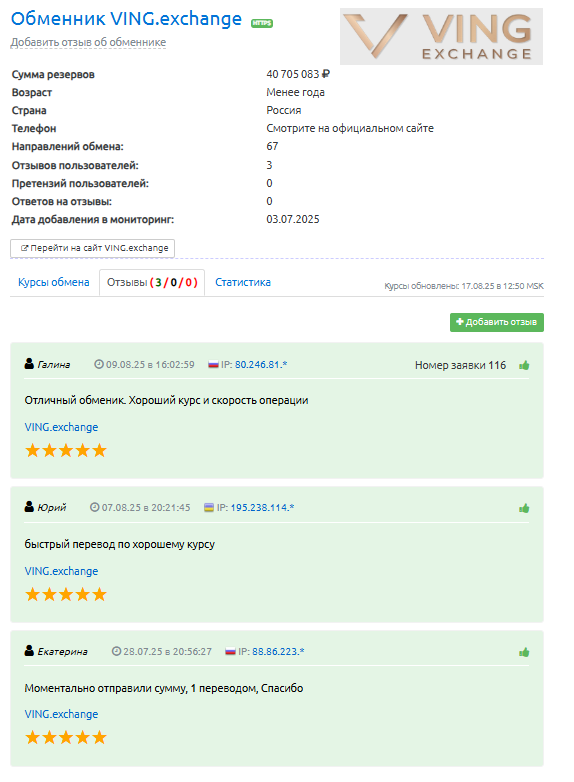
Task: Click Курсы обновлены 17.08.25 timestamp text
Action: (x=464, y=286)
